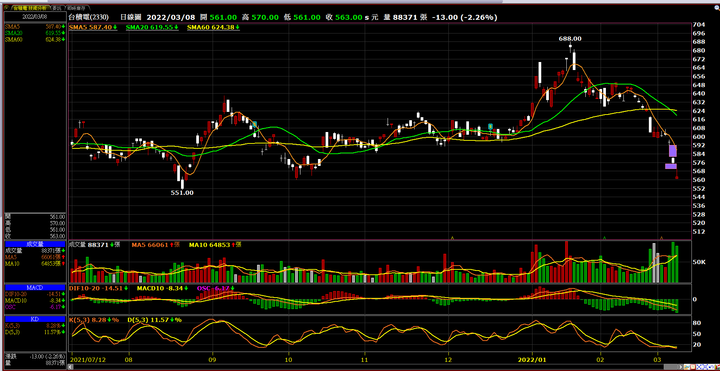Image resolution: width=720 pixels, height=371 pixels.
Task: Click the red-bordered square icon at bottom-right
Action: (x=693, y=367)
